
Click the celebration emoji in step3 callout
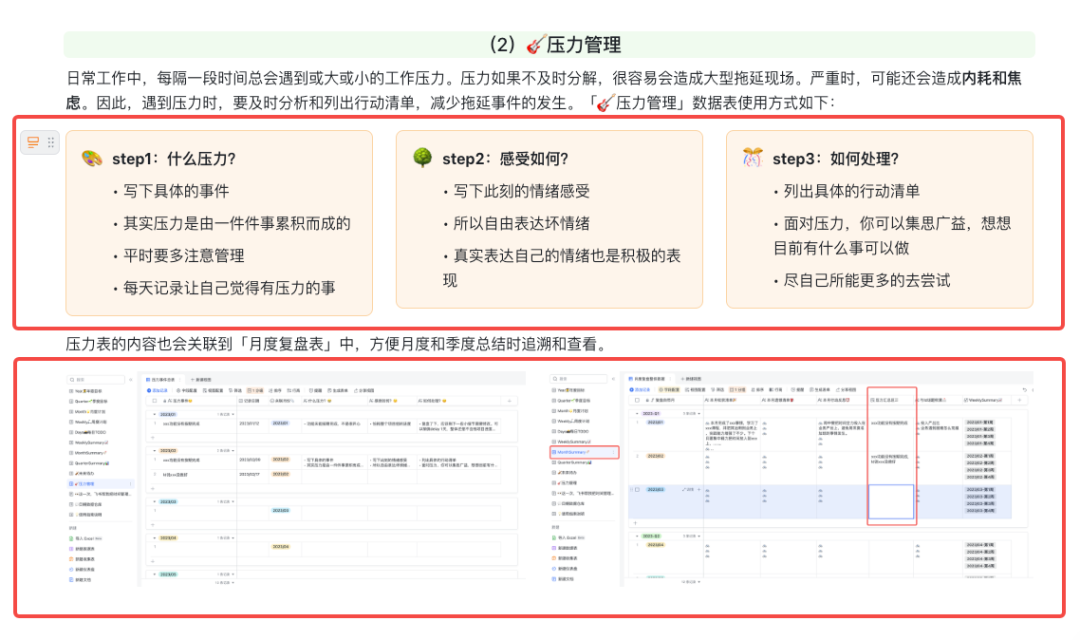click(752, 158)
